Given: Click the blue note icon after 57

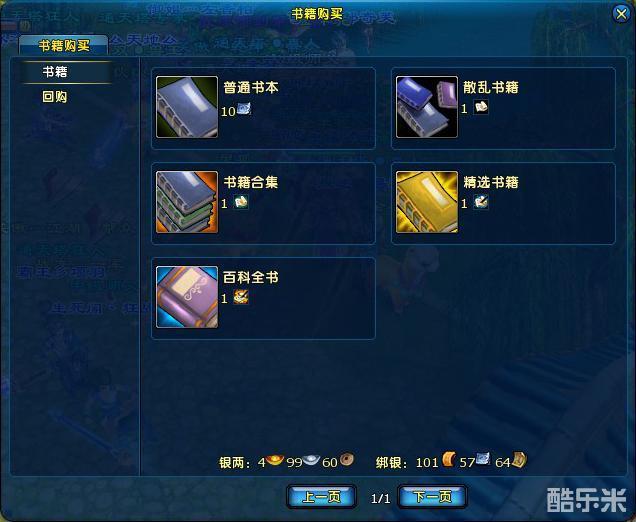Looking at the screenshot, I should (x=483, y=459).
